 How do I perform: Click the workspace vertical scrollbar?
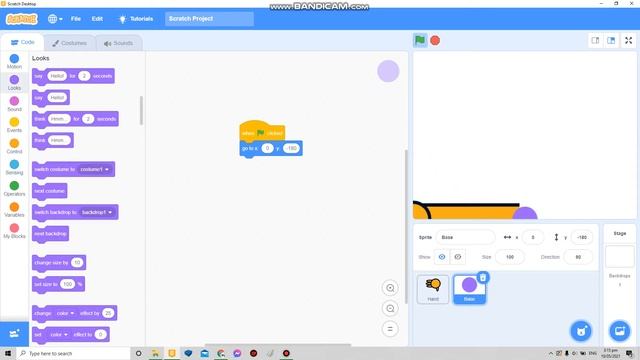406,227
